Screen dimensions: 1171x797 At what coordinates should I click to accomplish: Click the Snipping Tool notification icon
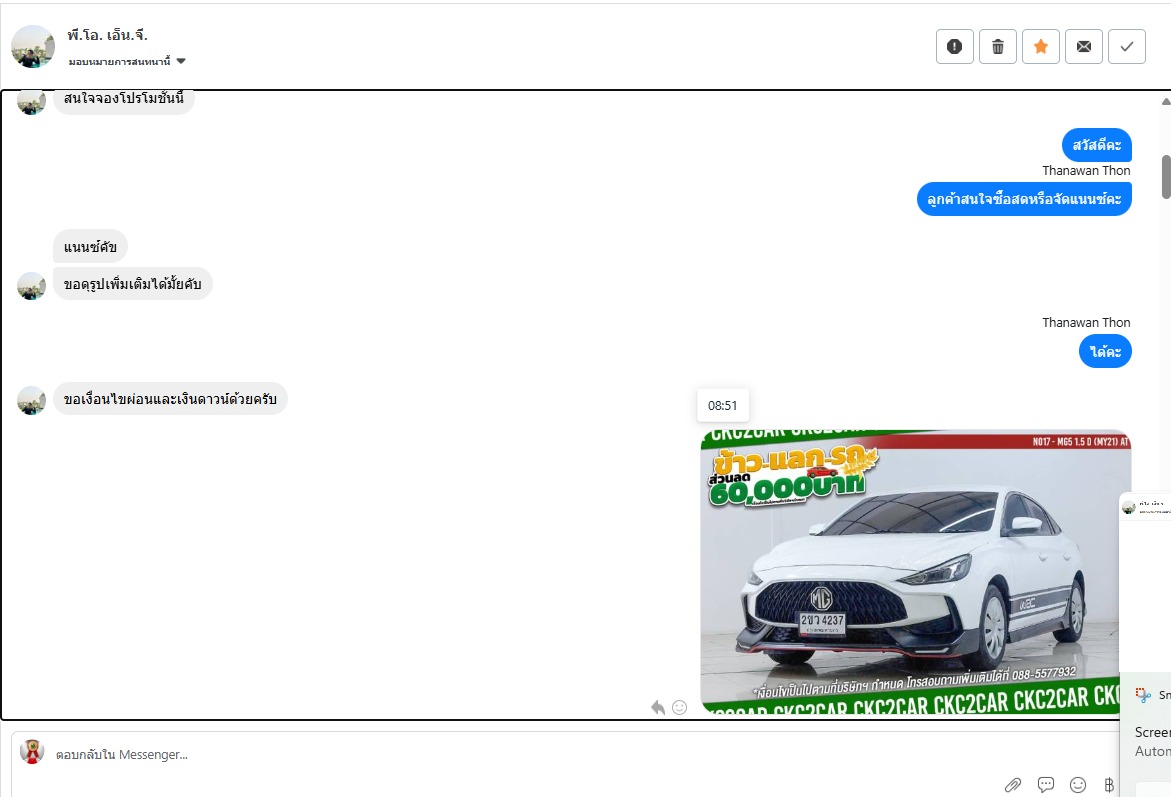coord(1143,695)
